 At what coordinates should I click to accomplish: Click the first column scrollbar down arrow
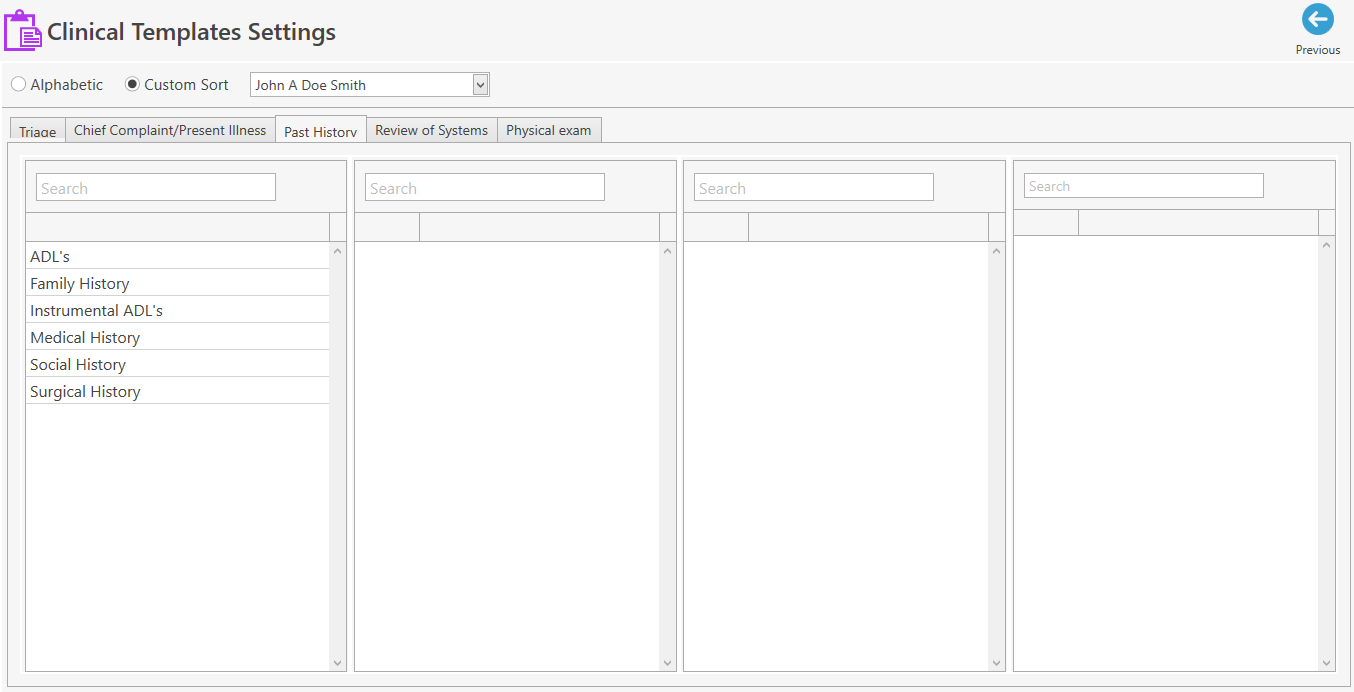337,662
